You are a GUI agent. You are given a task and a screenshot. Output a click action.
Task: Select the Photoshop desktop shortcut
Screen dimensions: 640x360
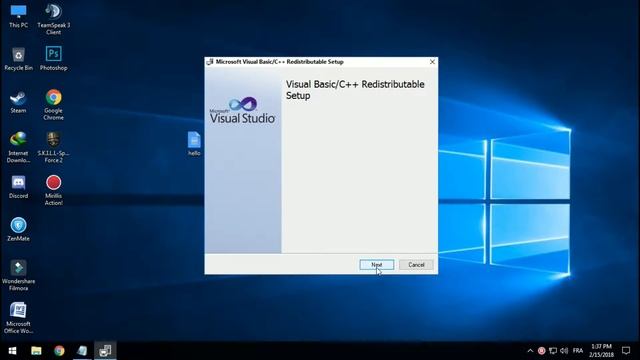click(x=53, y=59)
